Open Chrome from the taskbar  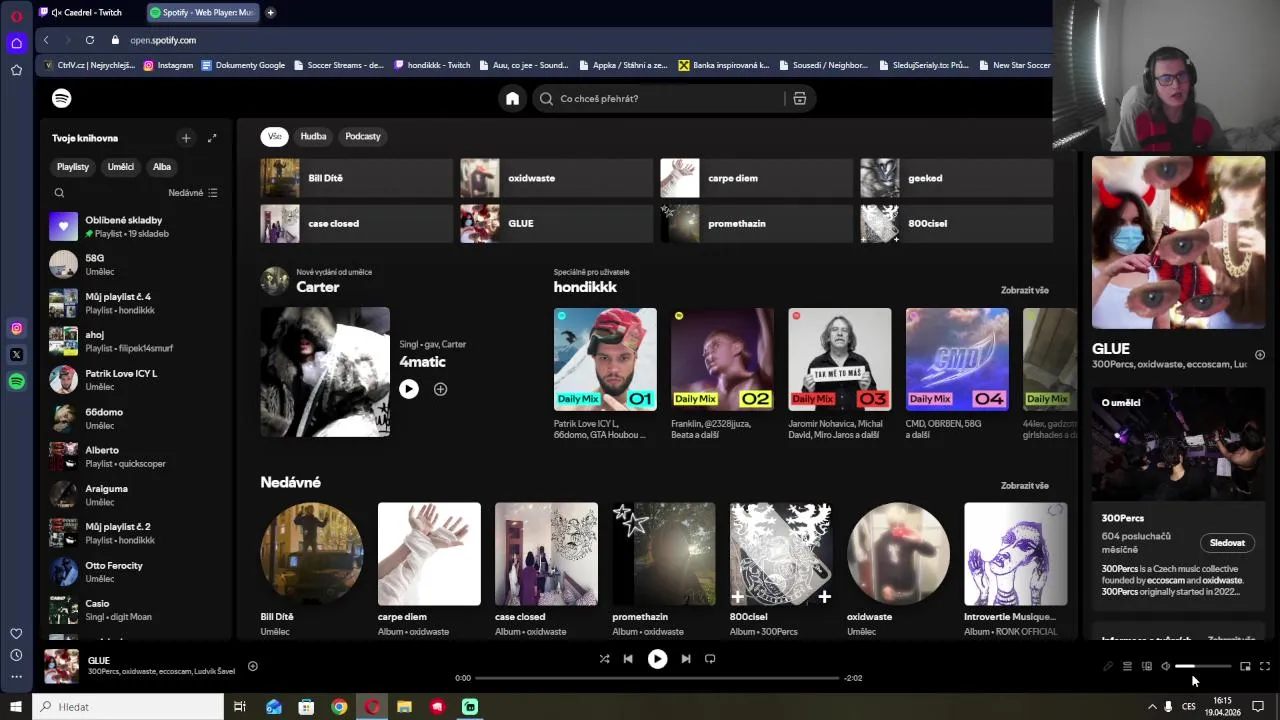click(339, 707)
